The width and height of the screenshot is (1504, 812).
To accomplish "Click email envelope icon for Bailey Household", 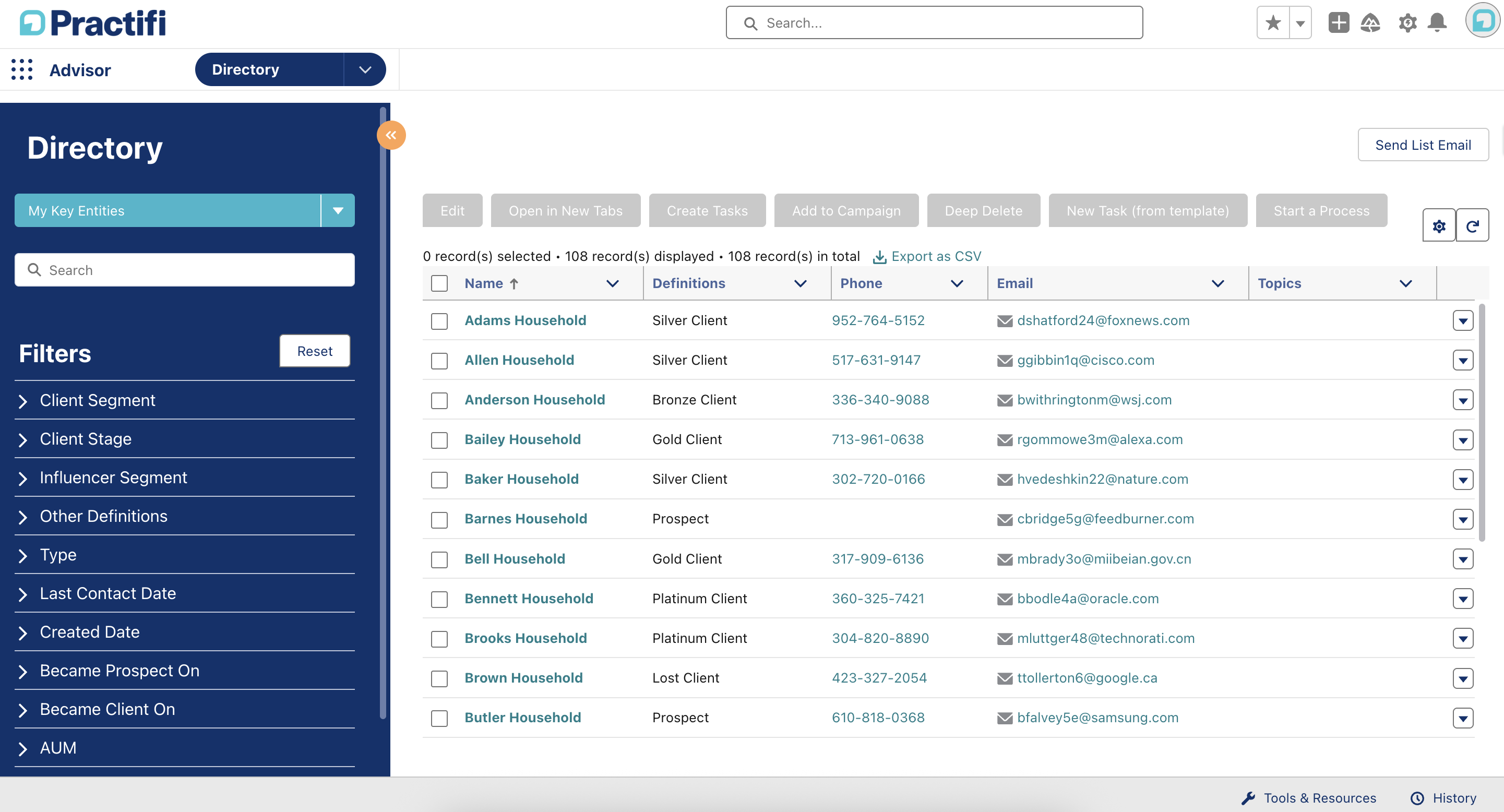I will tap(1005, 440).
